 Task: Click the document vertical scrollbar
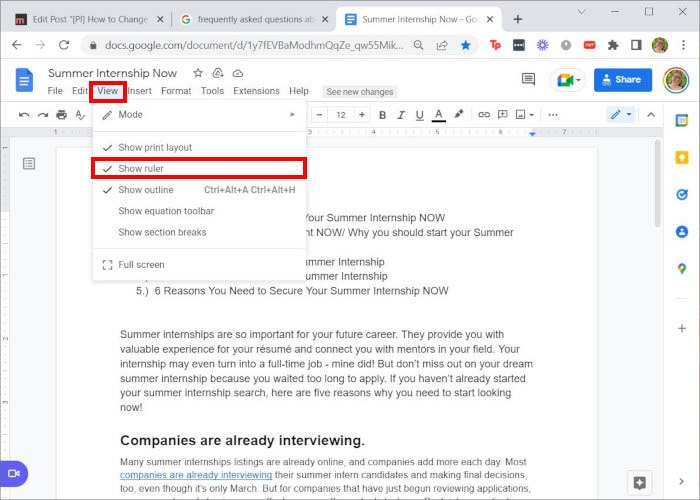point(657,183)
